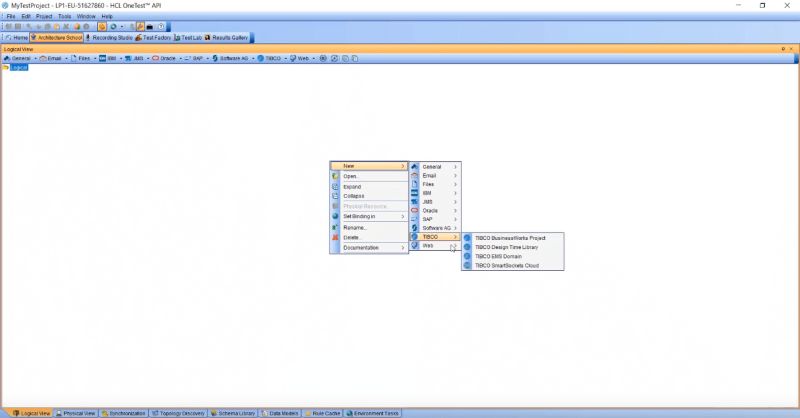Switch to the Architecture School perspective
The height and width of the screenshot is (418, 800).
(x=56, y=38)
